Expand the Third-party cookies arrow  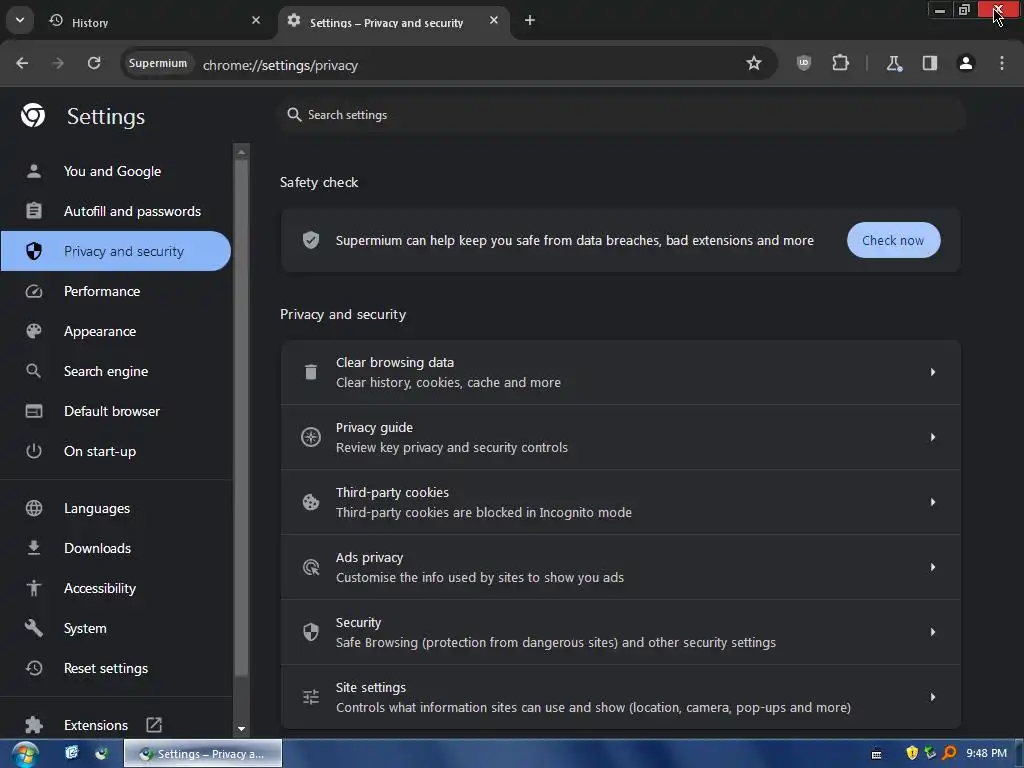933,502
